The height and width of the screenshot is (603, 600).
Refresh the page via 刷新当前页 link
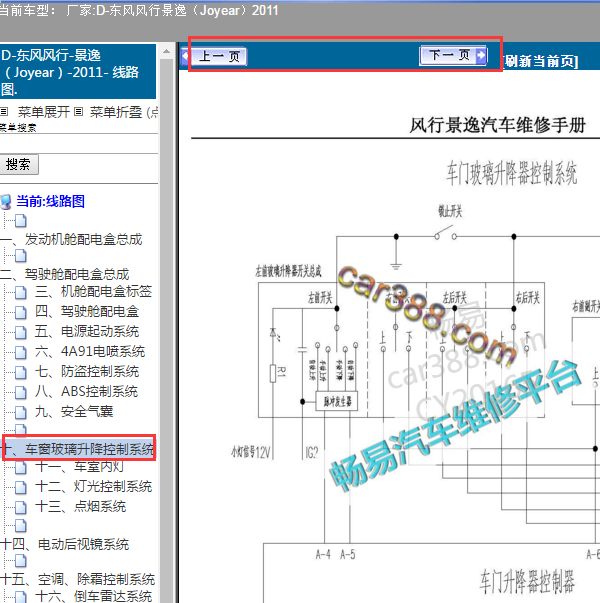[540, 61]
